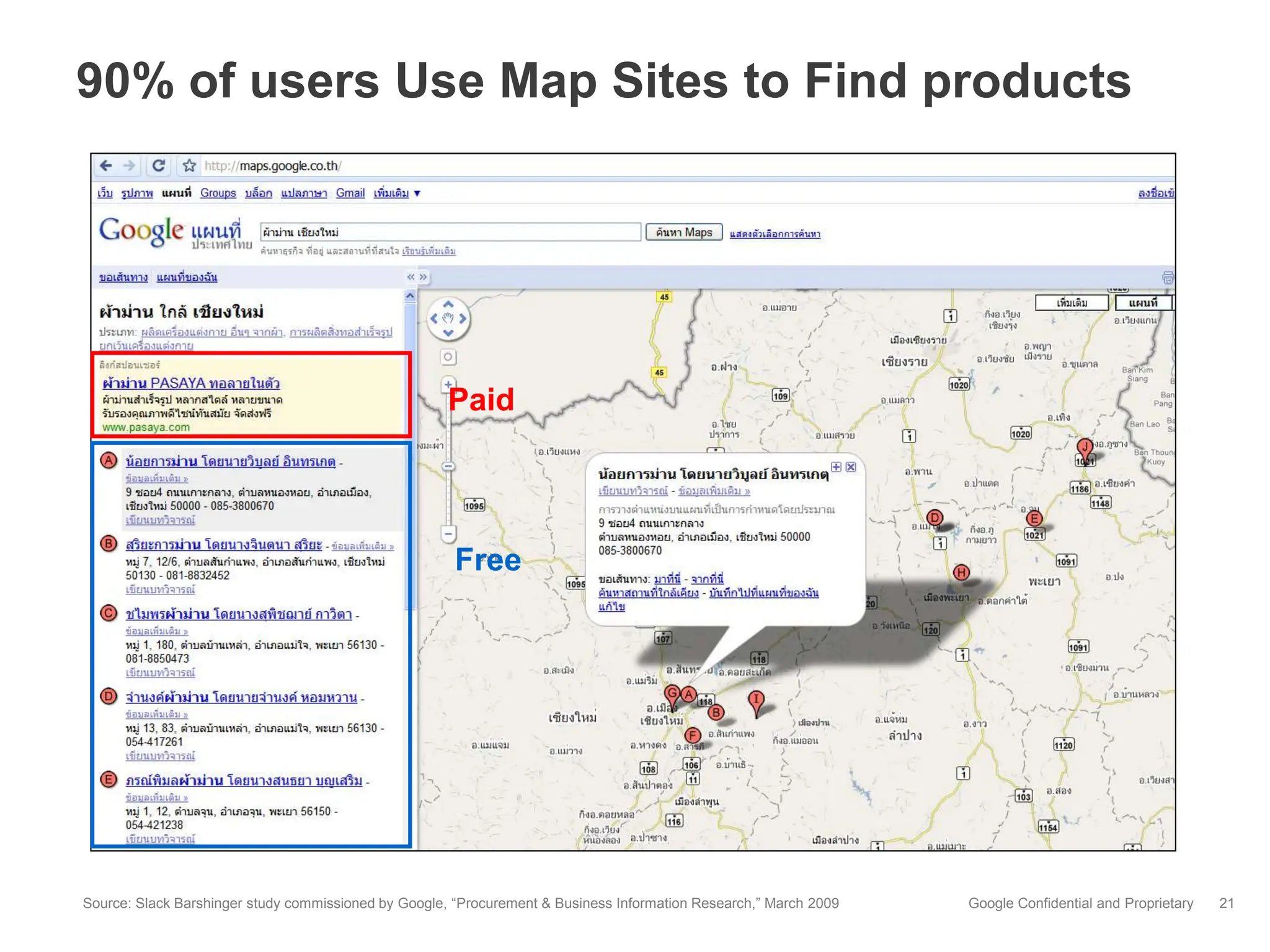
Task: Open the แปลภาษา (Translate) top link
Action: pyautogui.click(x=304, y=193)
